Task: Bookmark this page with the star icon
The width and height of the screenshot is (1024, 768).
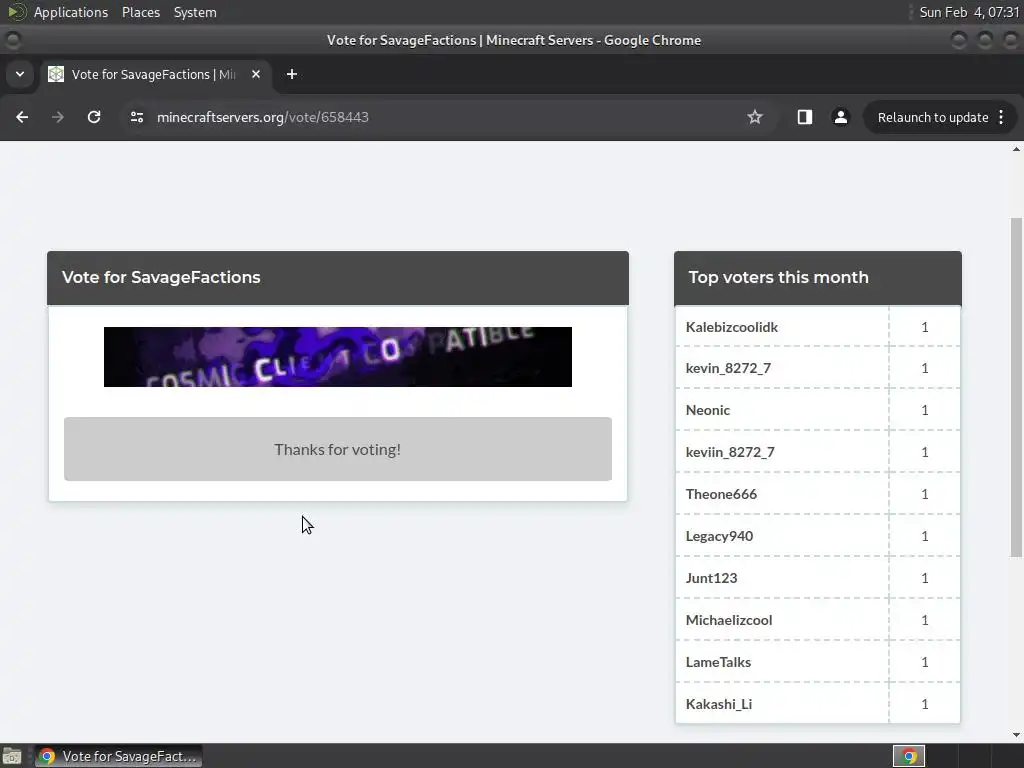Action: click(755, 117)
